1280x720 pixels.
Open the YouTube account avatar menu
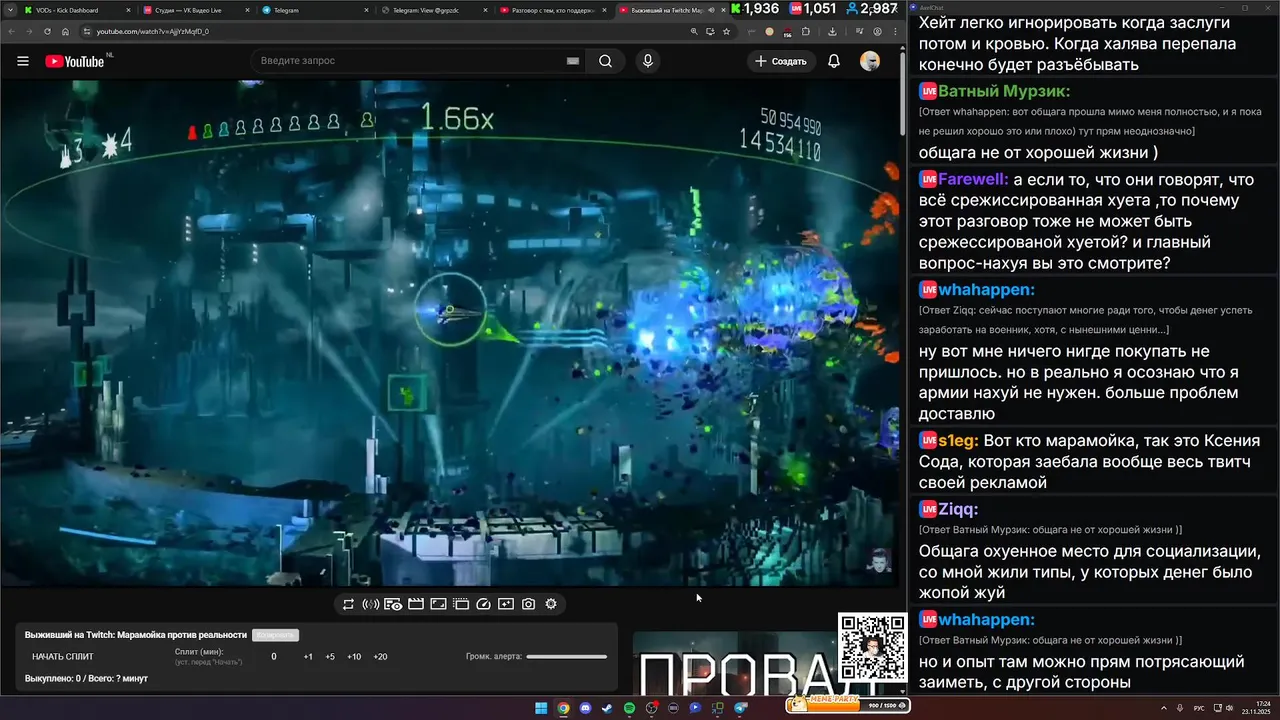870,61
